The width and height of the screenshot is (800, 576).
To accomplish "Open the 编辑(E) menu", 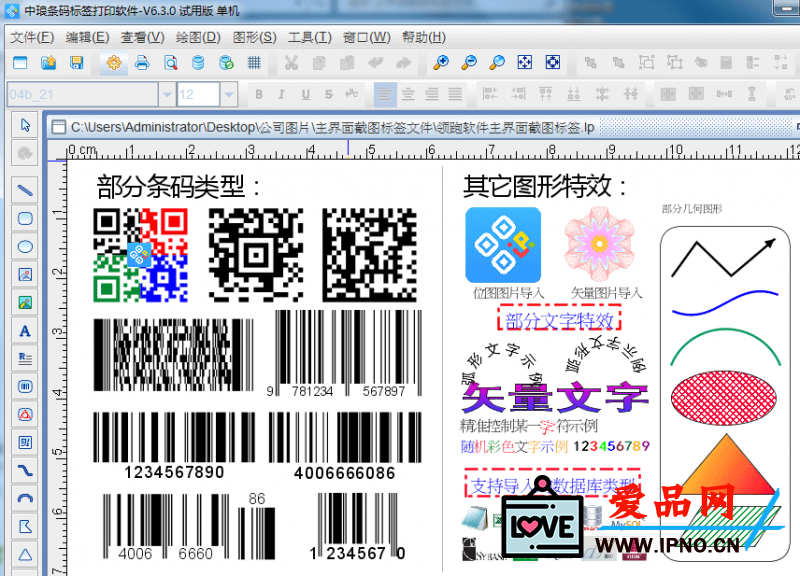I will click(87, 37).
